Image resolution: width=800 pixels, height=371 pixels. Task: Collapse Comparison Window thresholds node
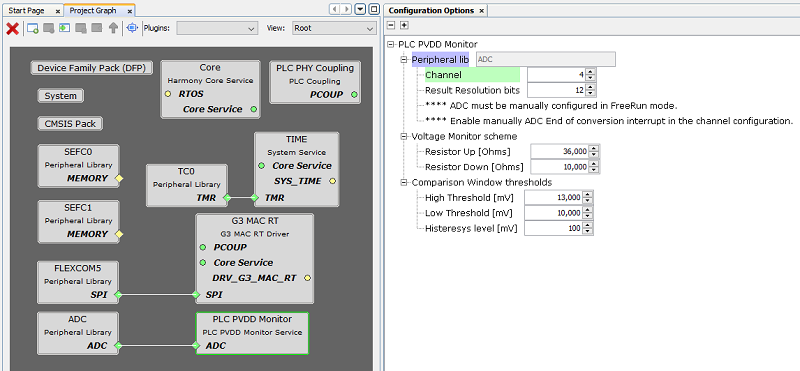tap(405, 182)
